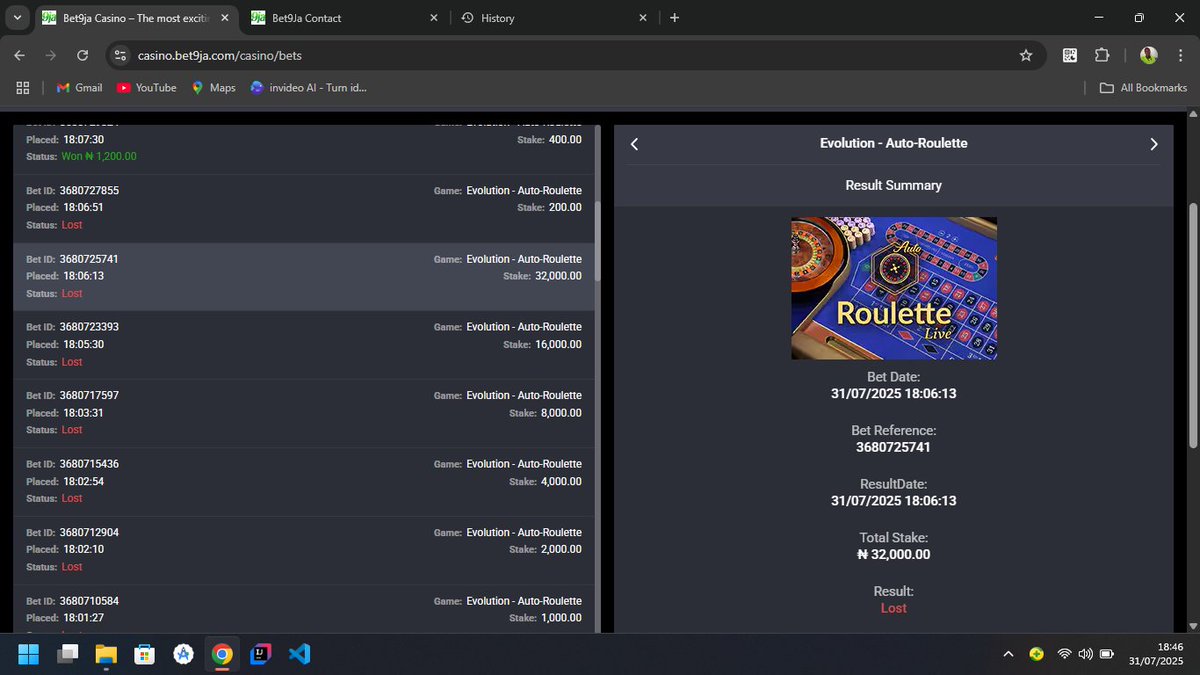
Task: Close the Bet9ja Casino tab
Action: click(225, 18)
